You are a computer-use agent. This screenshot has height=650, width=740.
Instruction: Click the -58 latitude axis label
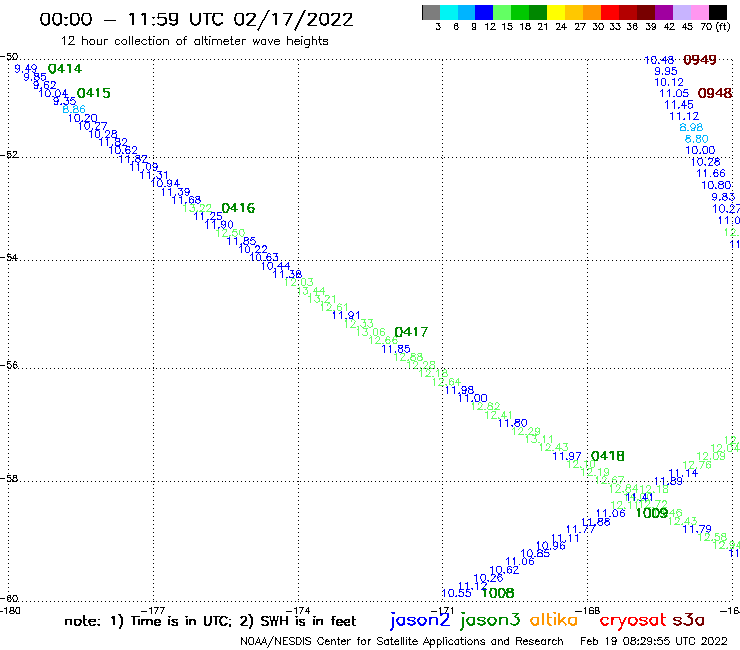[x=9, y=479]
